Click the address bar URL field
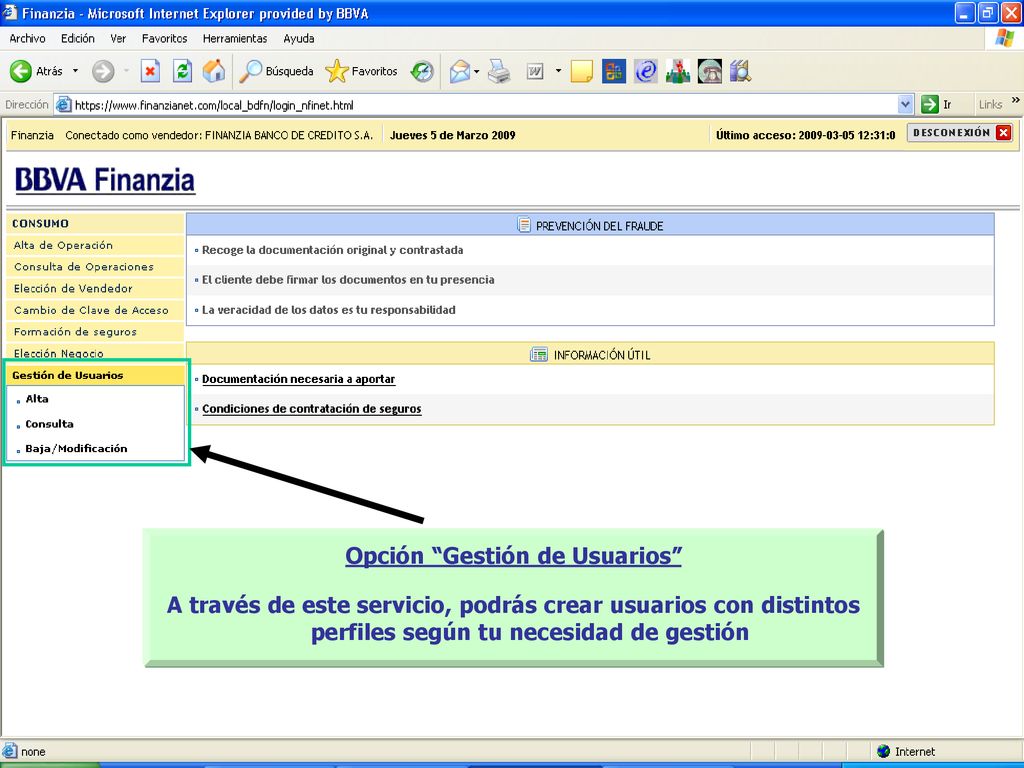 point(483,104)
